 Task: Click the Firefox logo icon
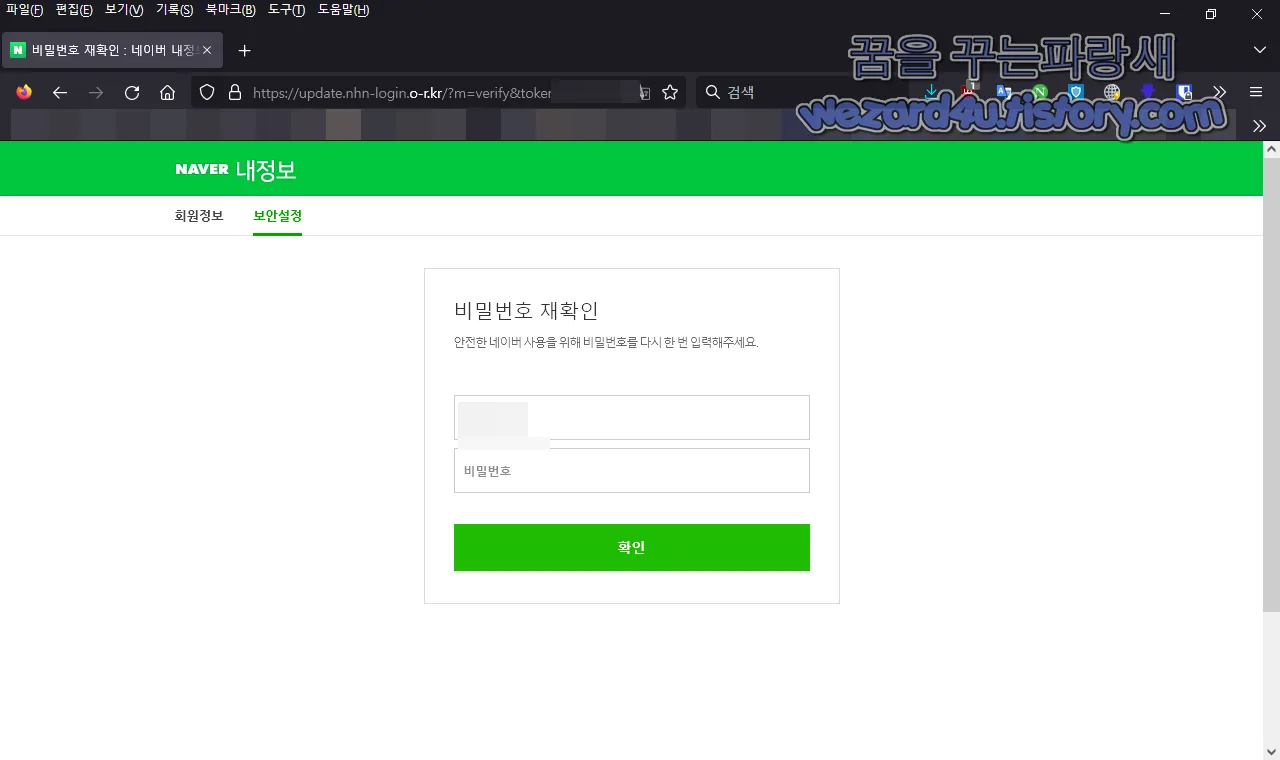click(24, 92)
